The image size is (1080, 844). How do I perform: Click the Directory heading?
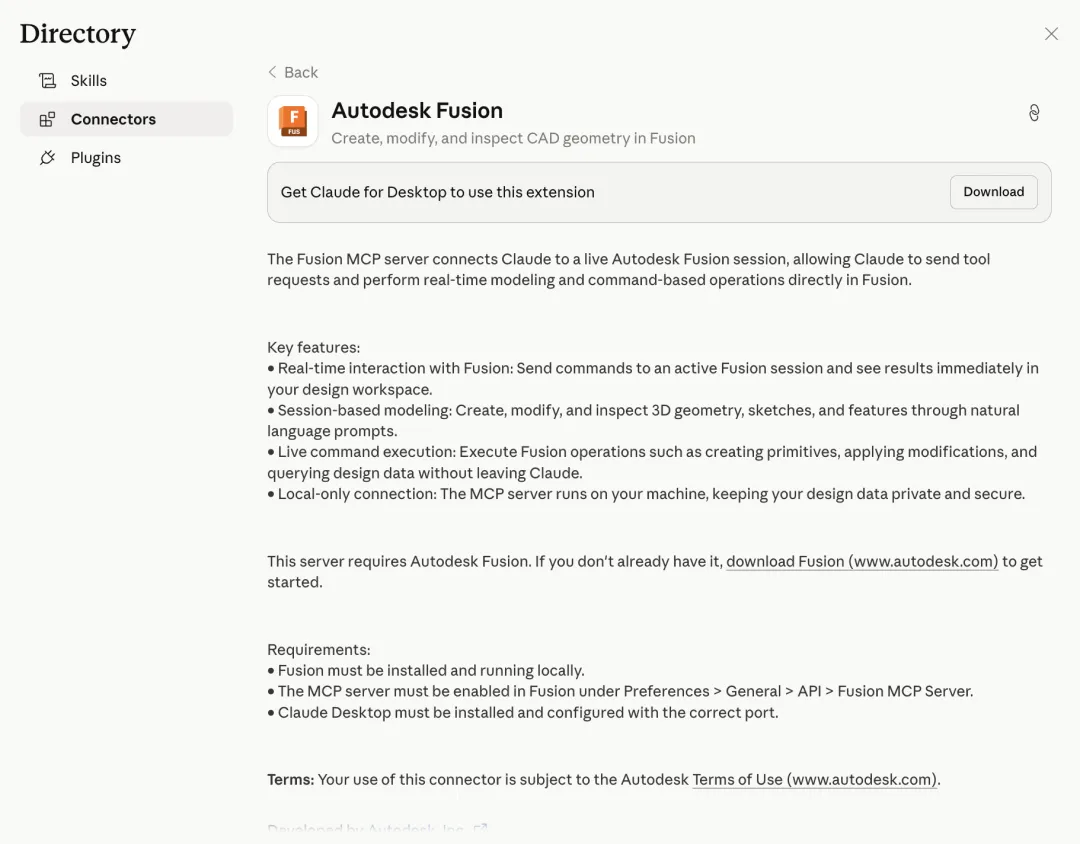tap(78, 34)
